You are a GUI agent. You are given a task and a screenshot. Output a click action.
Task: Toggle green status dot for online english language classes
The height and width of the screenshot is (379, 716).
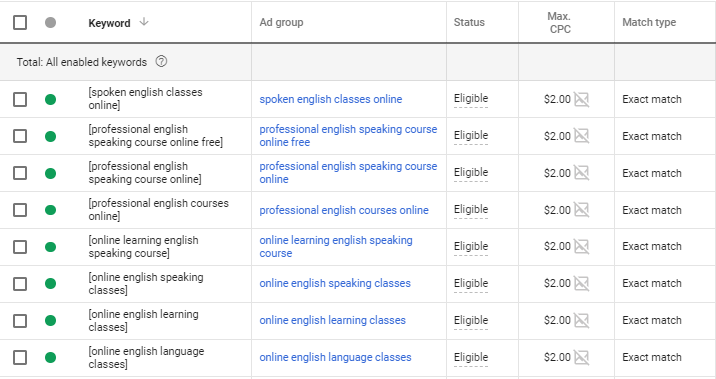tap(51, 358)
